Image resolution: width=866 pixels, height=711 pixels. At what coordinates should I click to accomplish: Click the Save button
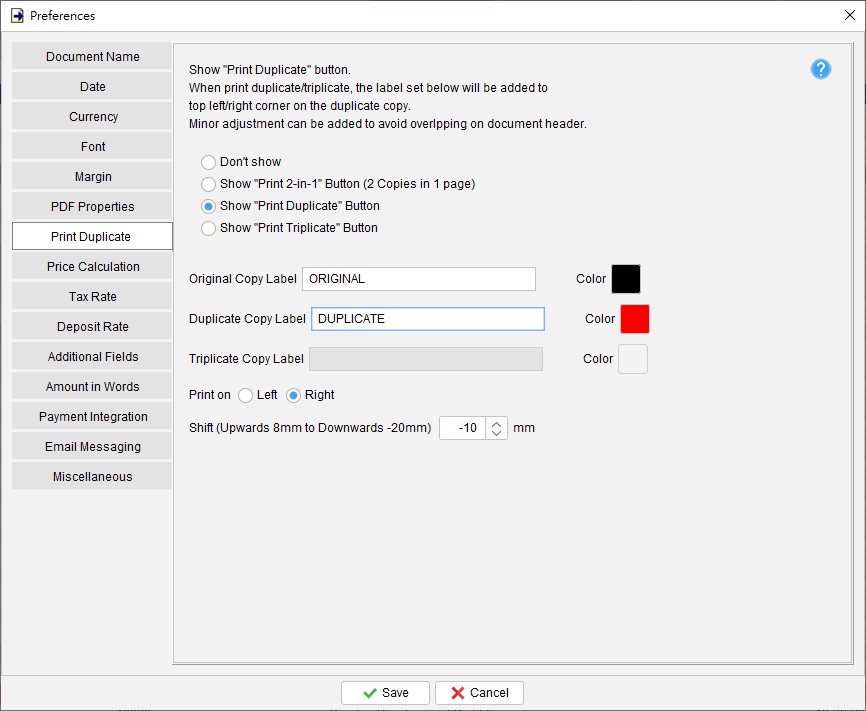[x=386, y=693]
